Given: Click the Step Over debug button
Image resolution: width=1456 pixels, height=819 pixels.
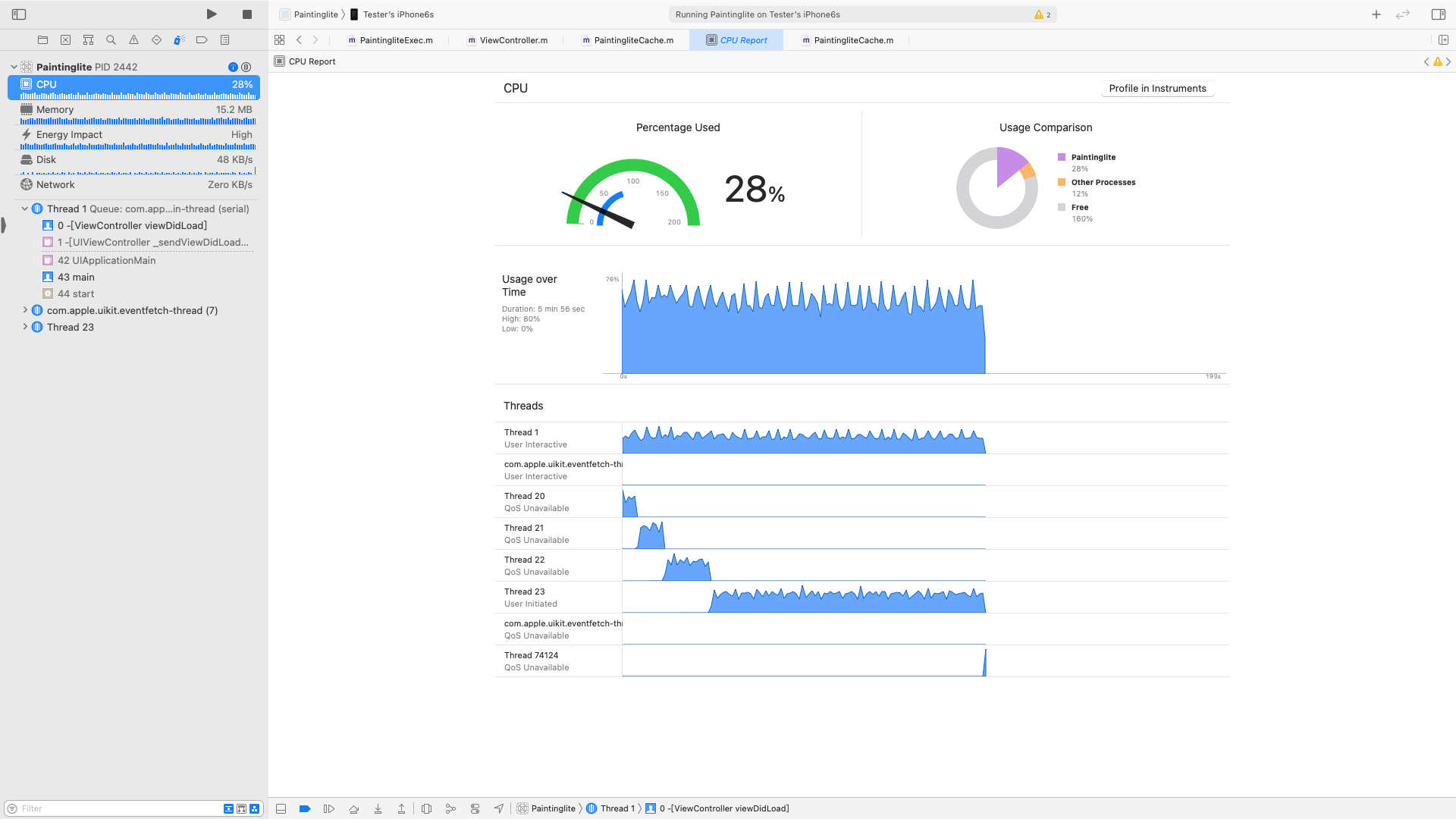Looking at the screenshot, I should tap(353, 809).
